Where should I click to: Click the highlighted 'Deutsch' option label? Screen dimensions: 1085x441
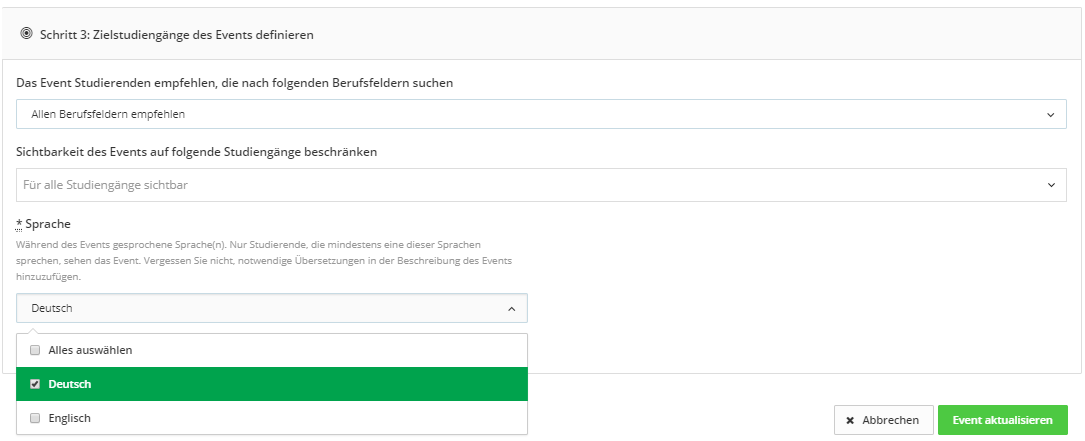click(x=69, y=384)
